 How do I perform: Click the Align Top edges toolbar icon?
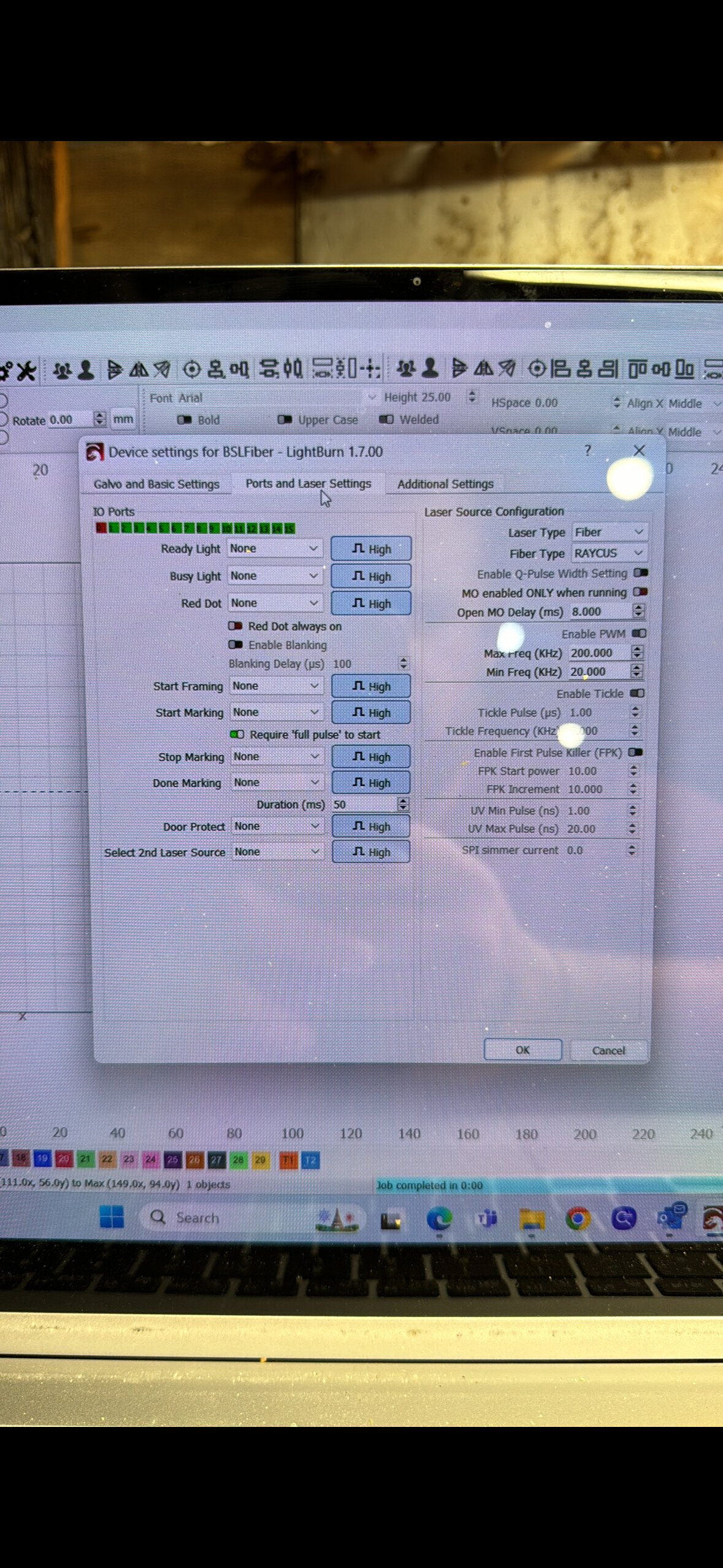click(637, 368)
